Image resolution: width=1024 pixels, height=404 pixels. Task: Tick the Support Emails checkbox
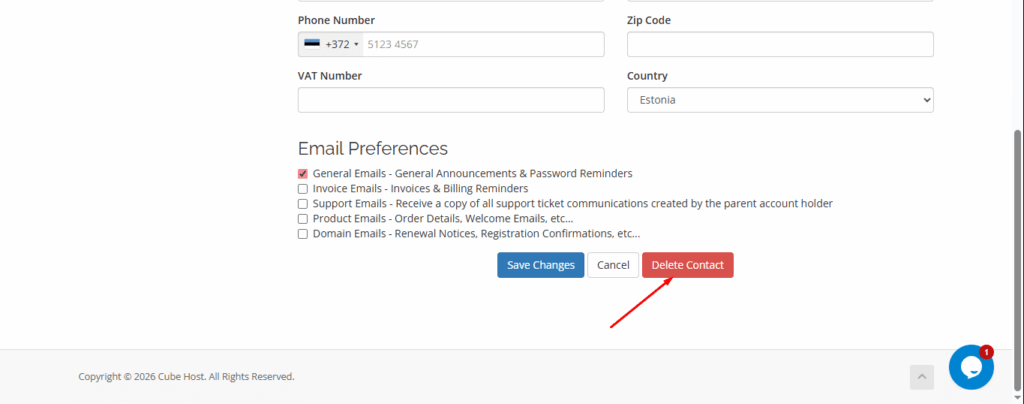(x=303, y=204)
